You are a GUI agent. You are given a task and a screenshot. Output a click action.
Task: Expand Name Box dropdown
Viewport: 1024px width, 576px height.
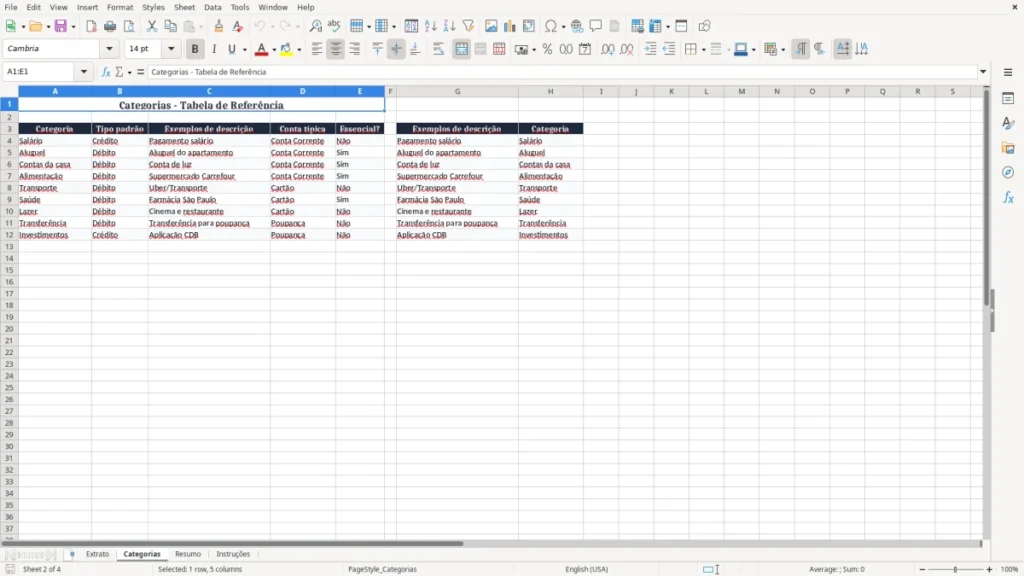(84, 72)
